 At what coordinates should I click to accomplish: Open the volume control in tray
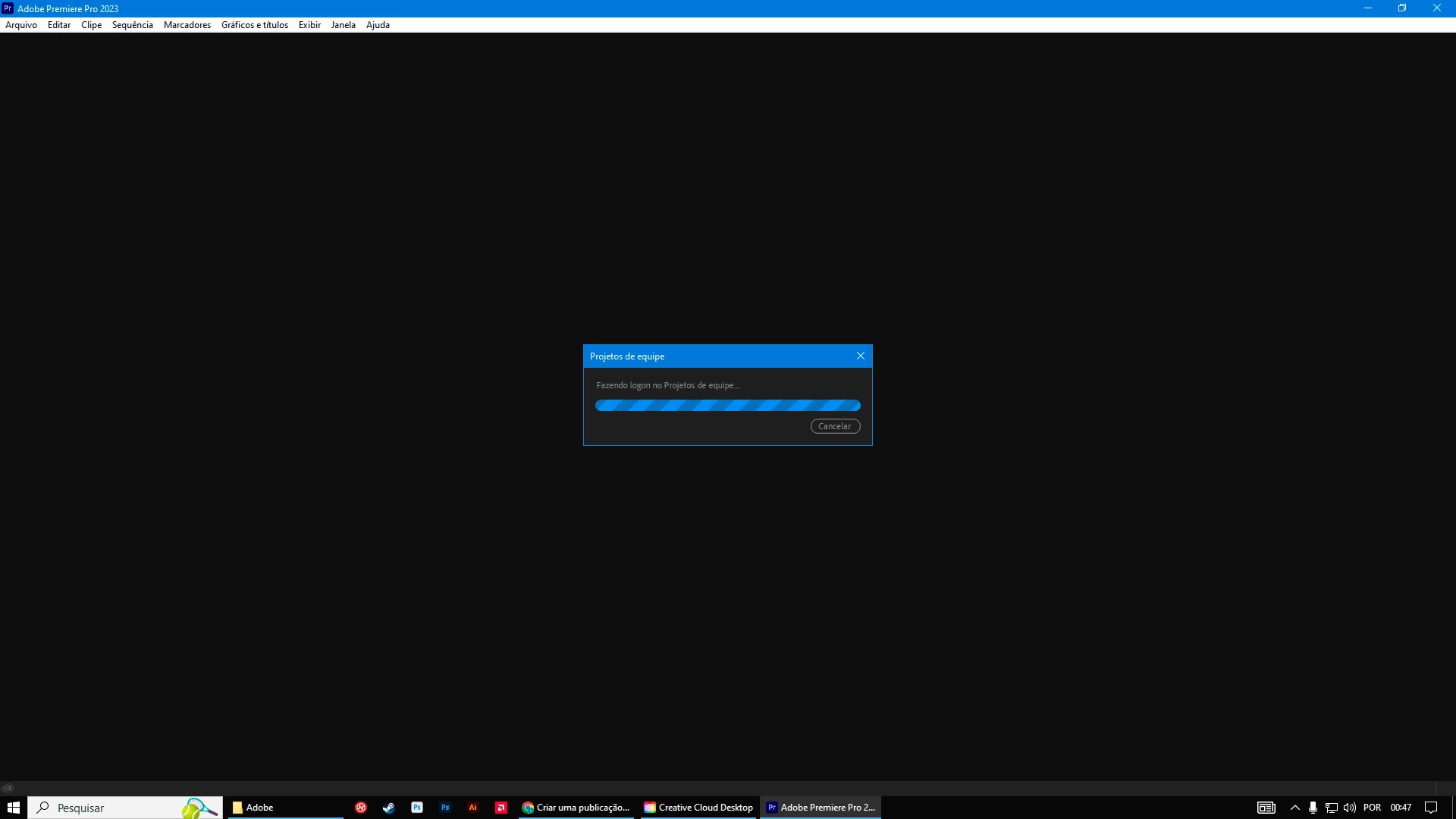click(1349, 808)
